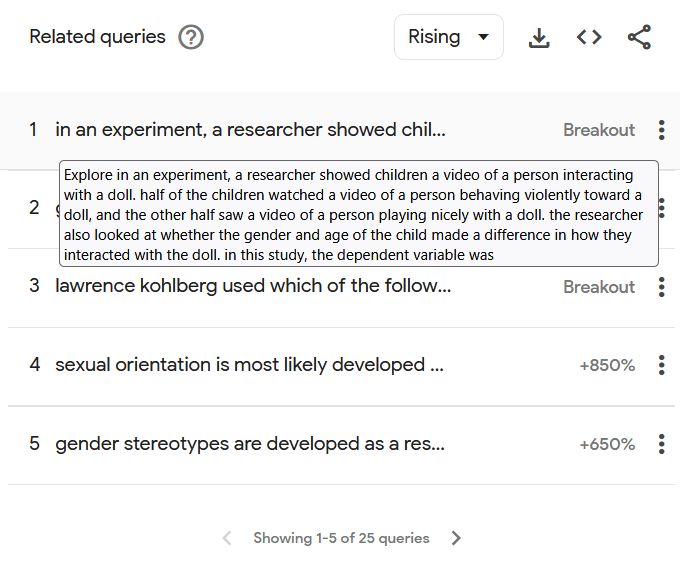Click the +650% value for query 5
680x564 pixels.
607,444
